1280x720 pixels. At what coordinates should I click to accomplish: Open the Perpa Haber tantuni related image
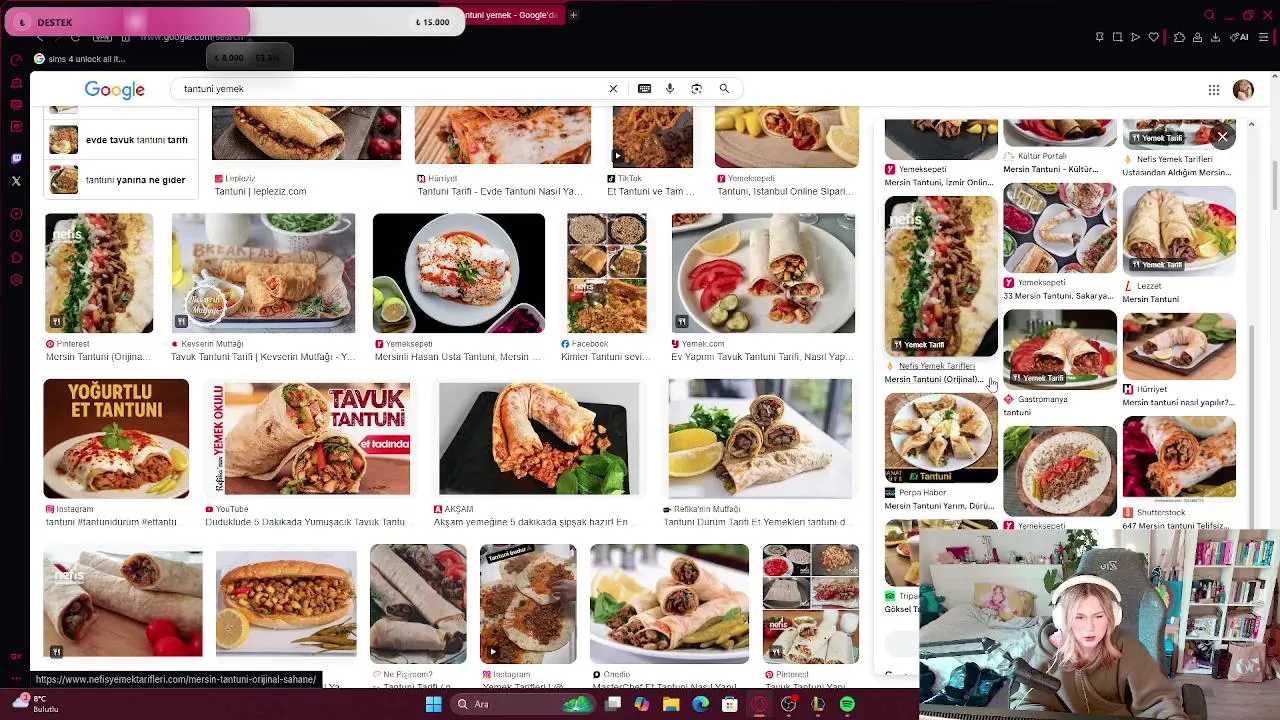pyautogui.click(x=941, y=438)
